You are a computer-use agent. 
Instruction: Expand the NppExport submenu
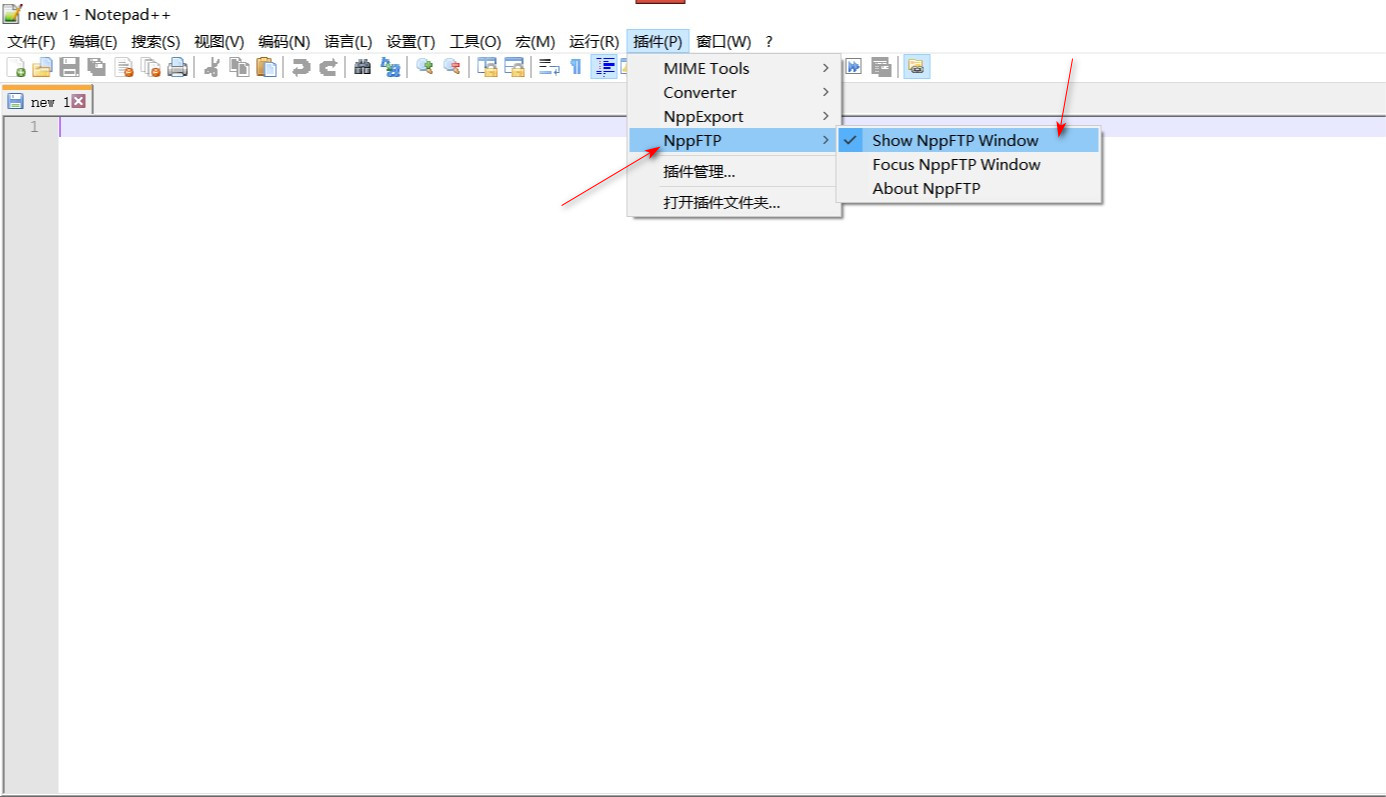coord(735,117)
